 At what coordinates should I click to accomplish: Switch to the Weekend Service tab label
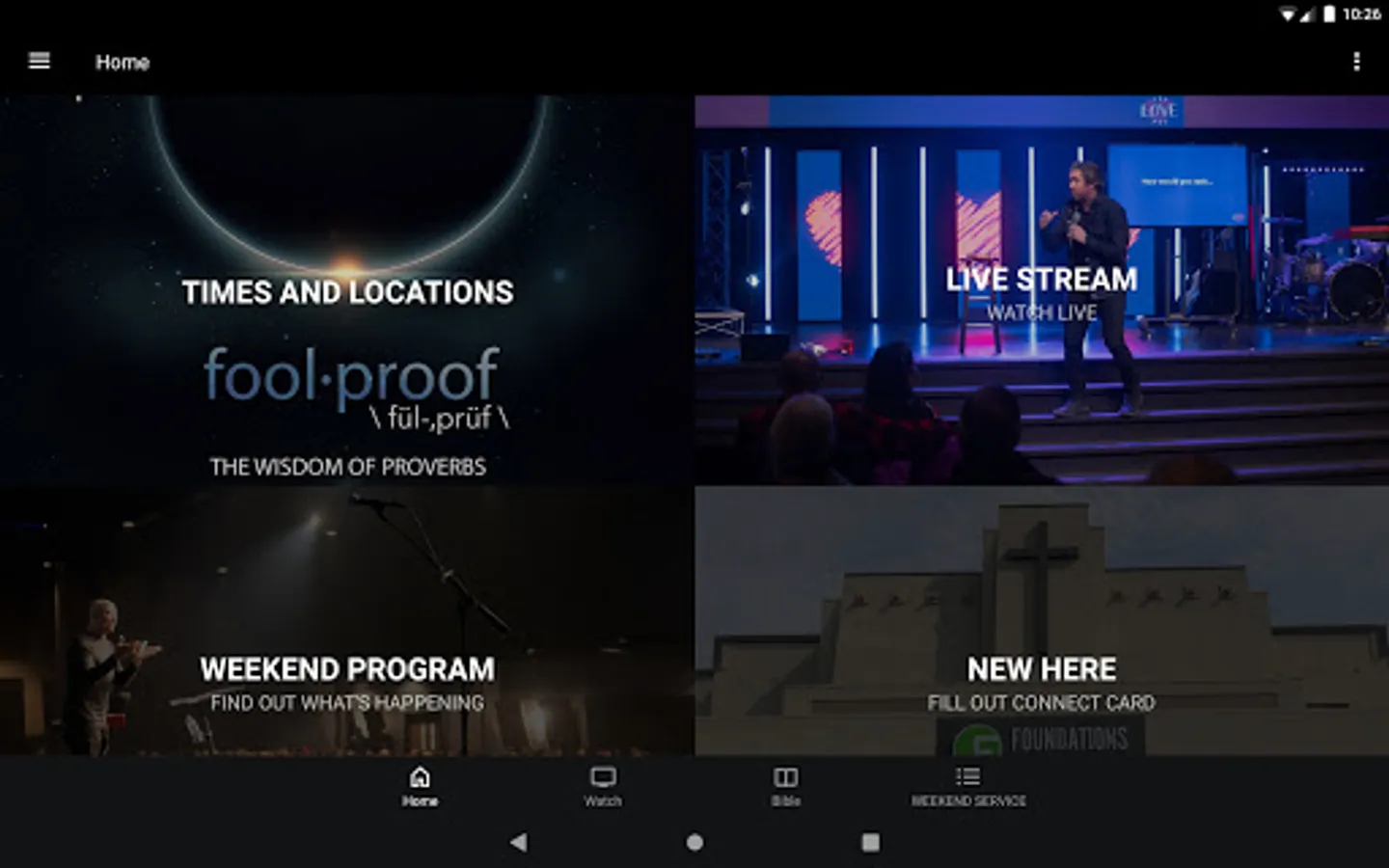(x=968, y=801)
